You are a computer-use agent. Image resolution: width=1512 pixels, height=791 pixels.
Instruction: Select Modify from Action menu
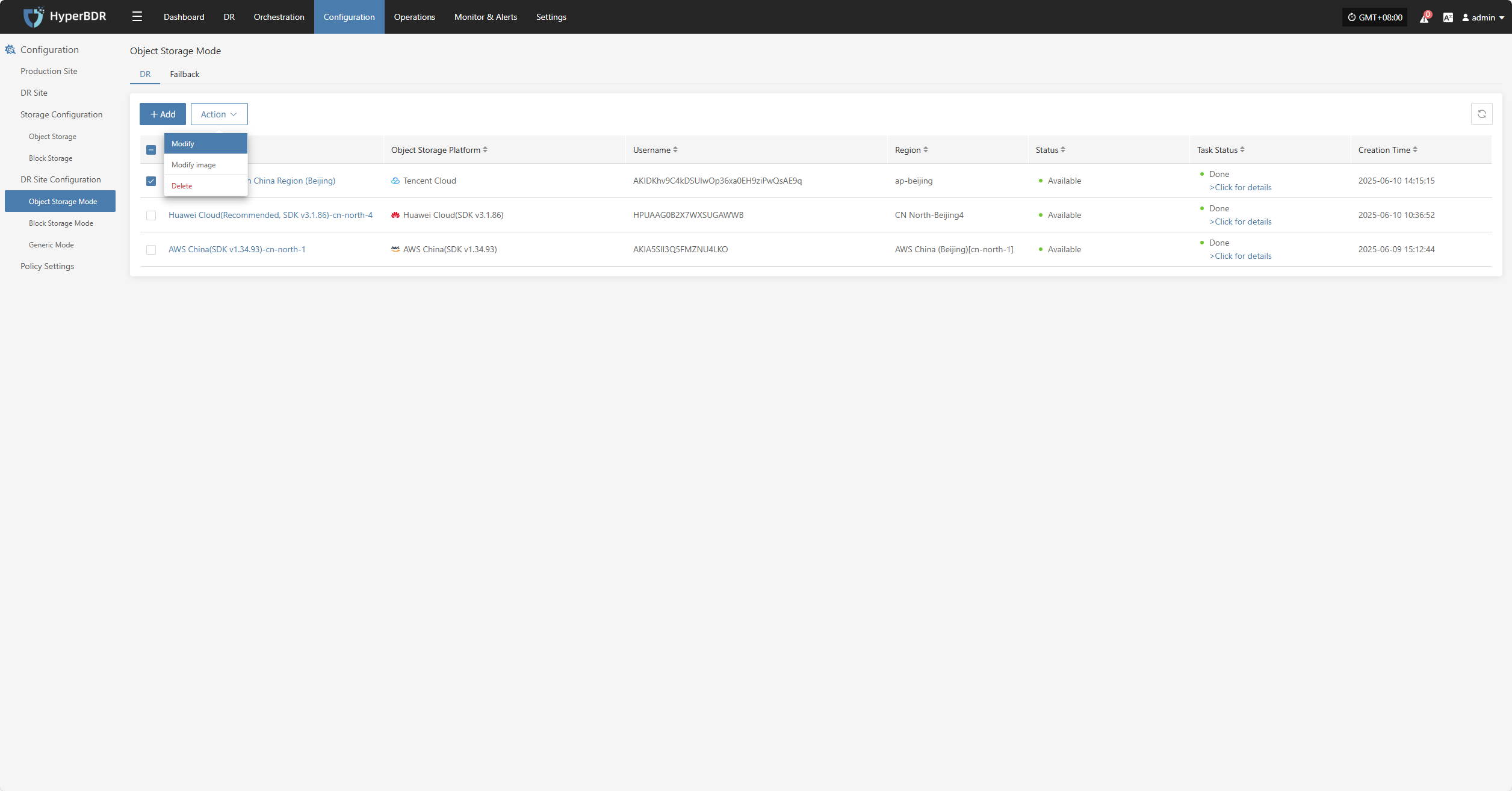206,143
